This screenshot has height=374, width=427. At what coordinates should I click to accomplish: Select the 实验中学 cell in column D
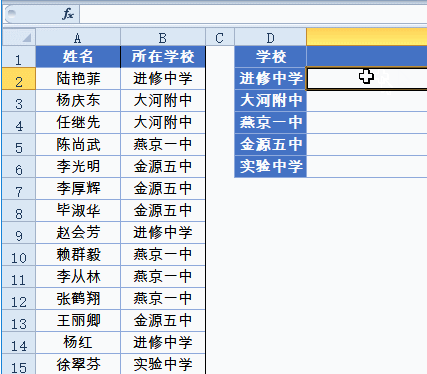[270, 167]
